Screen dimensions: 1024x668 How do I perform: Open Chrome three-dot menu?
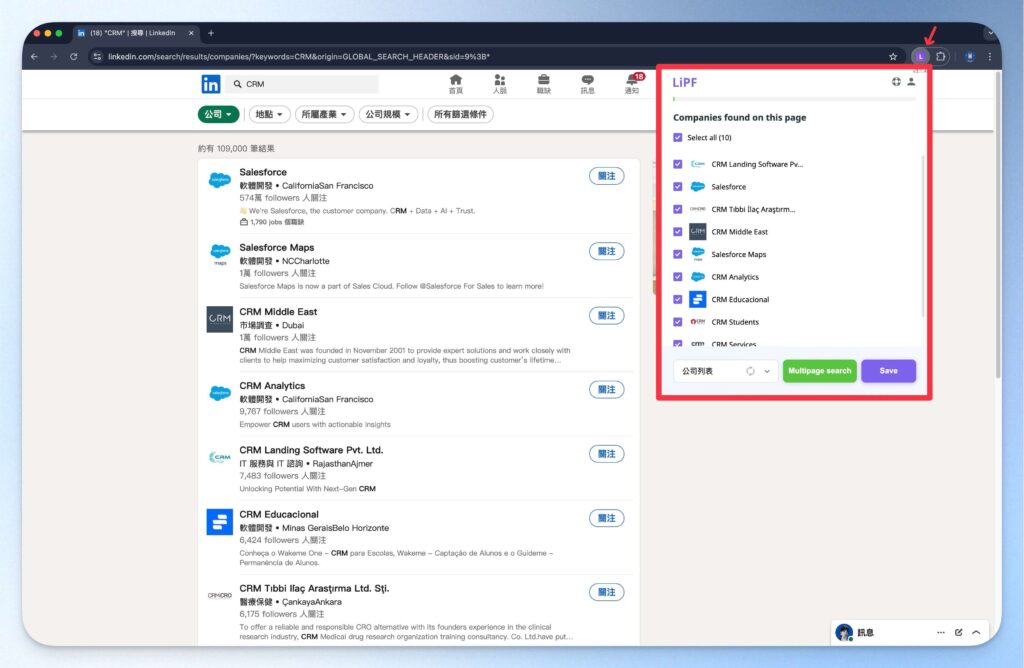pyautogui.click(x=990, y=57)
